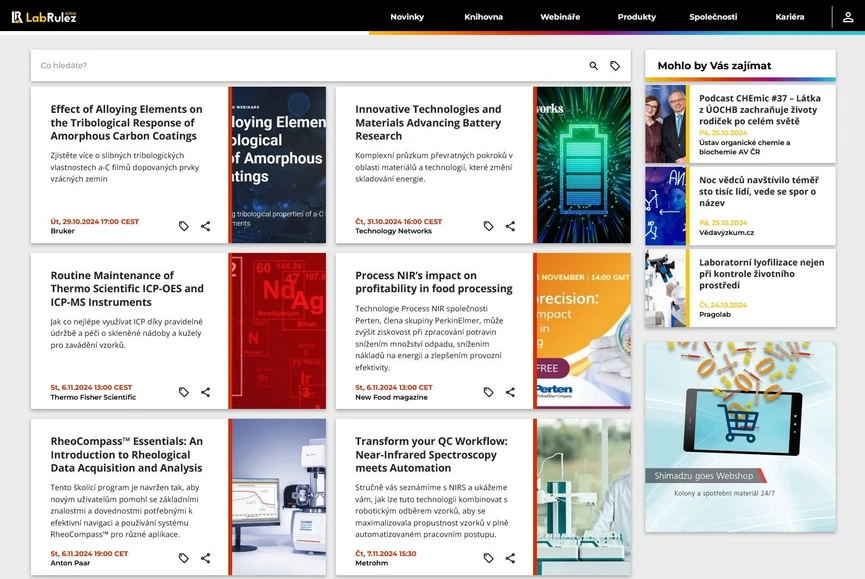Open Podcast CHEmic #37 article
865x579 pixels.
[760, 109]
